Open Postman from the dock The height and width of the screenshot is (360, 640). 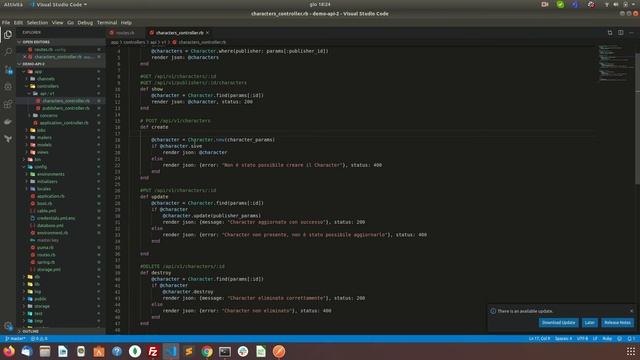tap(279, 351)
